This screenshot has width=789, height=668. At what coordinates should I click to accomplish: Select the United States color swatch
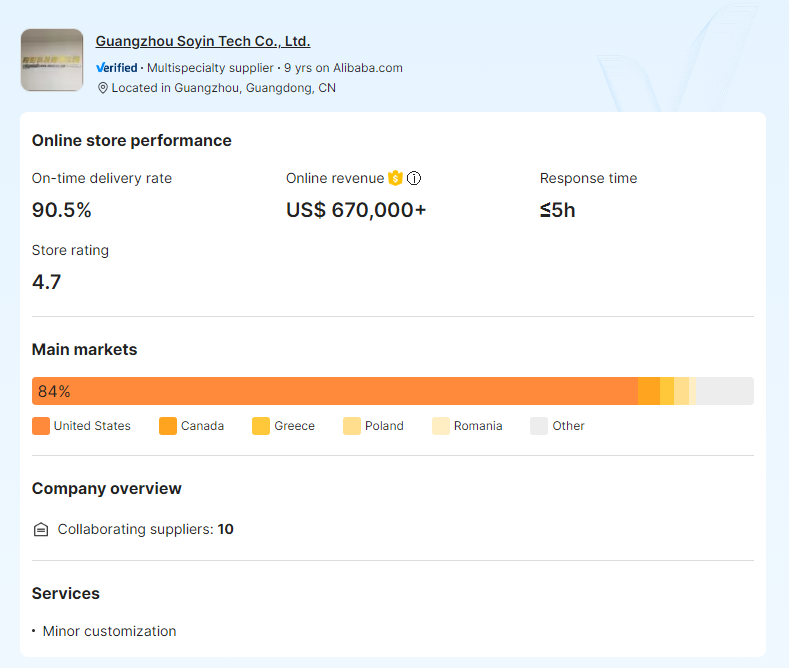(x=41, y=426)
